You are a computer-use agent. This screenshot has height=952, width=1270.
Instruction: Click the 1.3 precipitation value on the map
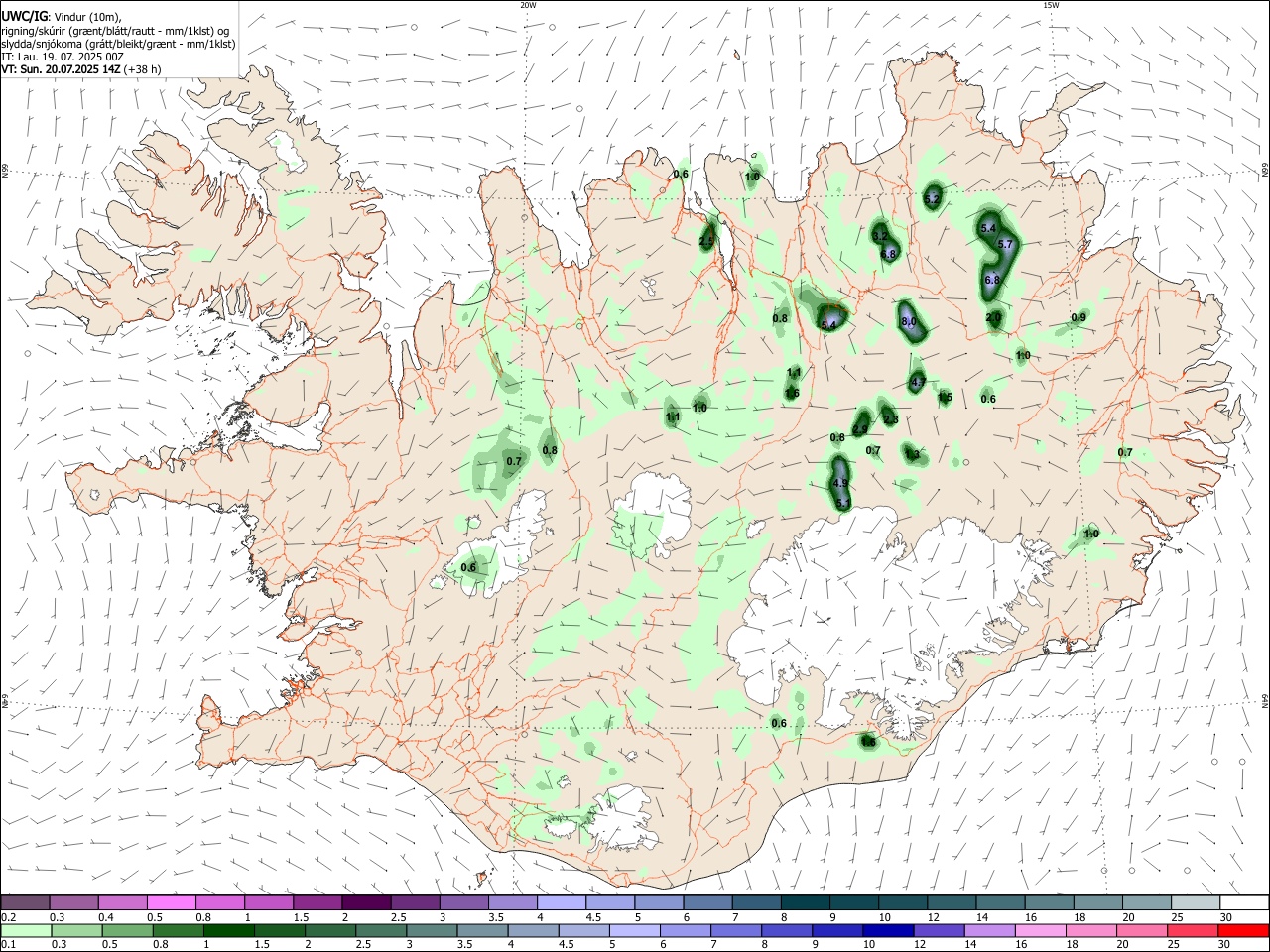coord(912,454)
